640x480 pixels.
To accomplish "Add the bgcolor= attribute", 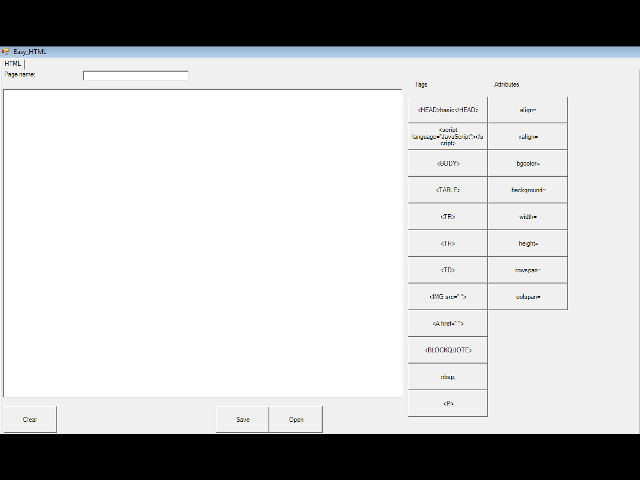I will click(x=527, y=163).
